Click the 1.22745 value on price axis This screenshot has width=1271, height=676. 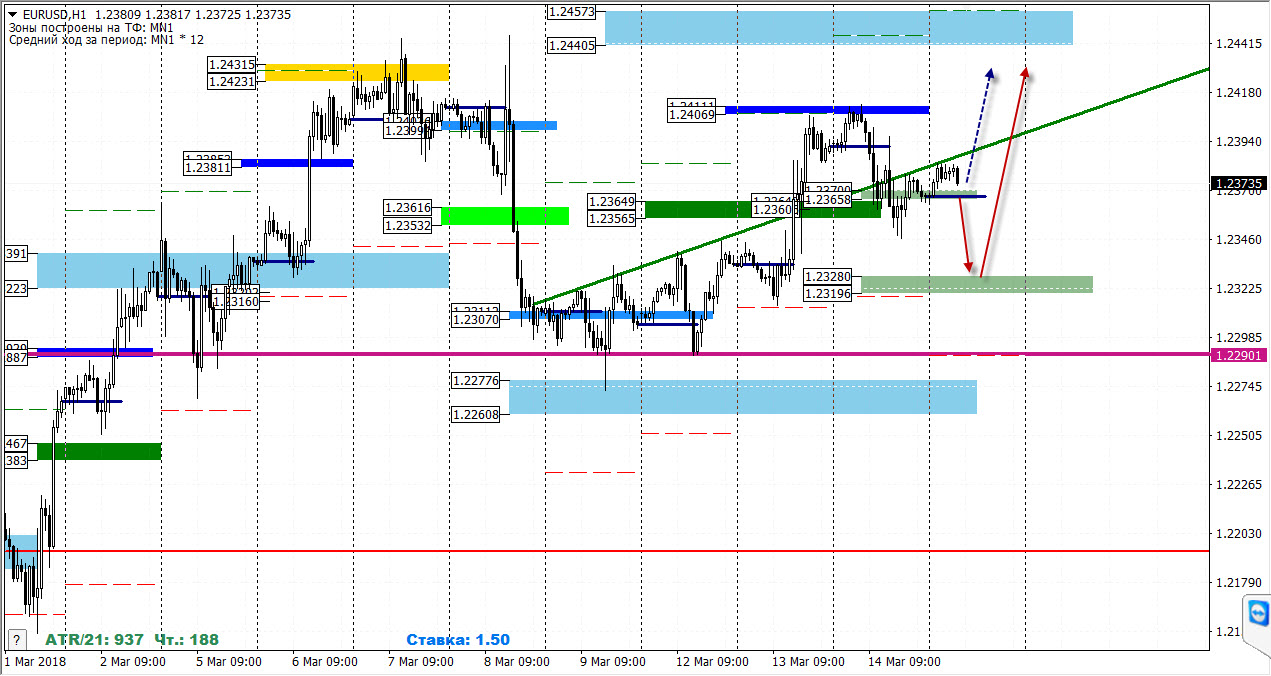click(x=1240, y=387)
